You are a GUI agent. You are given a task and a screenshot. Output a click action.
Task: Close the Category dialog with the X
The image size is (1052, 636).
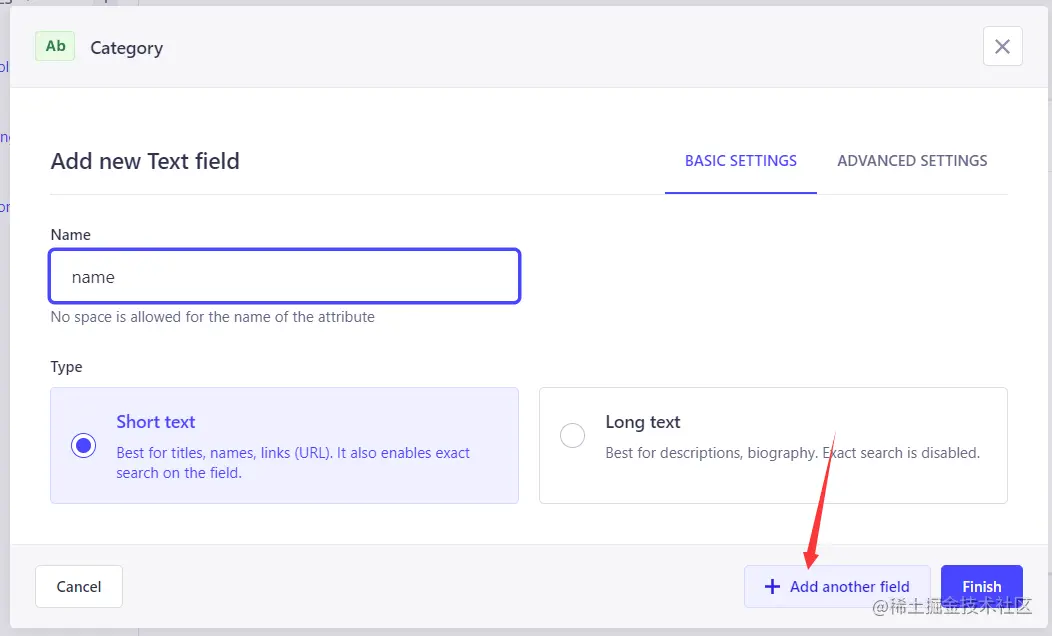coord(1002,46)
